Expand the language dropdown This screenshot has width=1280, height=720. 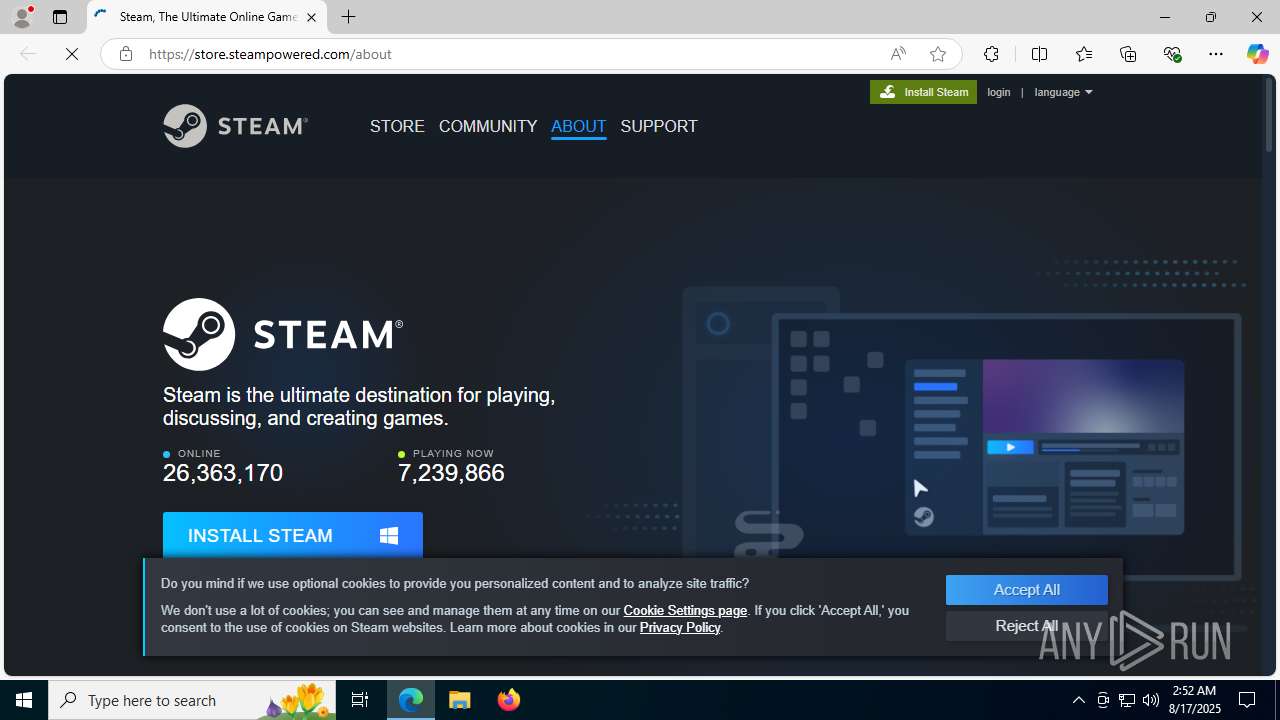tap(1063, 92)
